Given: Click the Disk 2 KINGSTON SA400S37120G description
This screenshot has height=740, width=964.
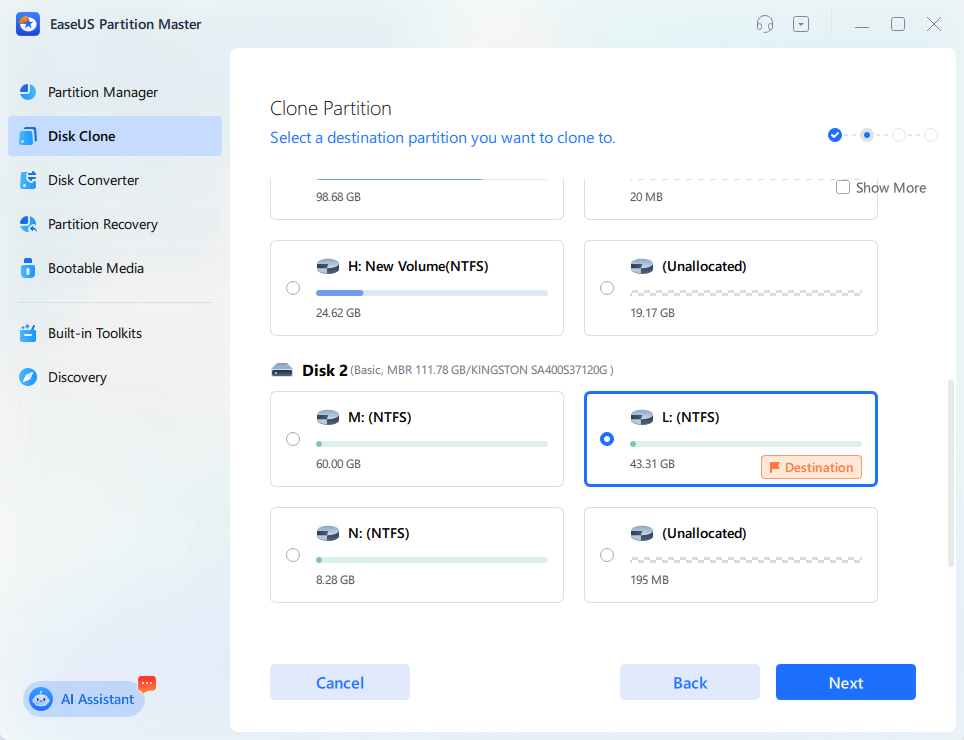Looking at the screenshot, I should [482, 370].
